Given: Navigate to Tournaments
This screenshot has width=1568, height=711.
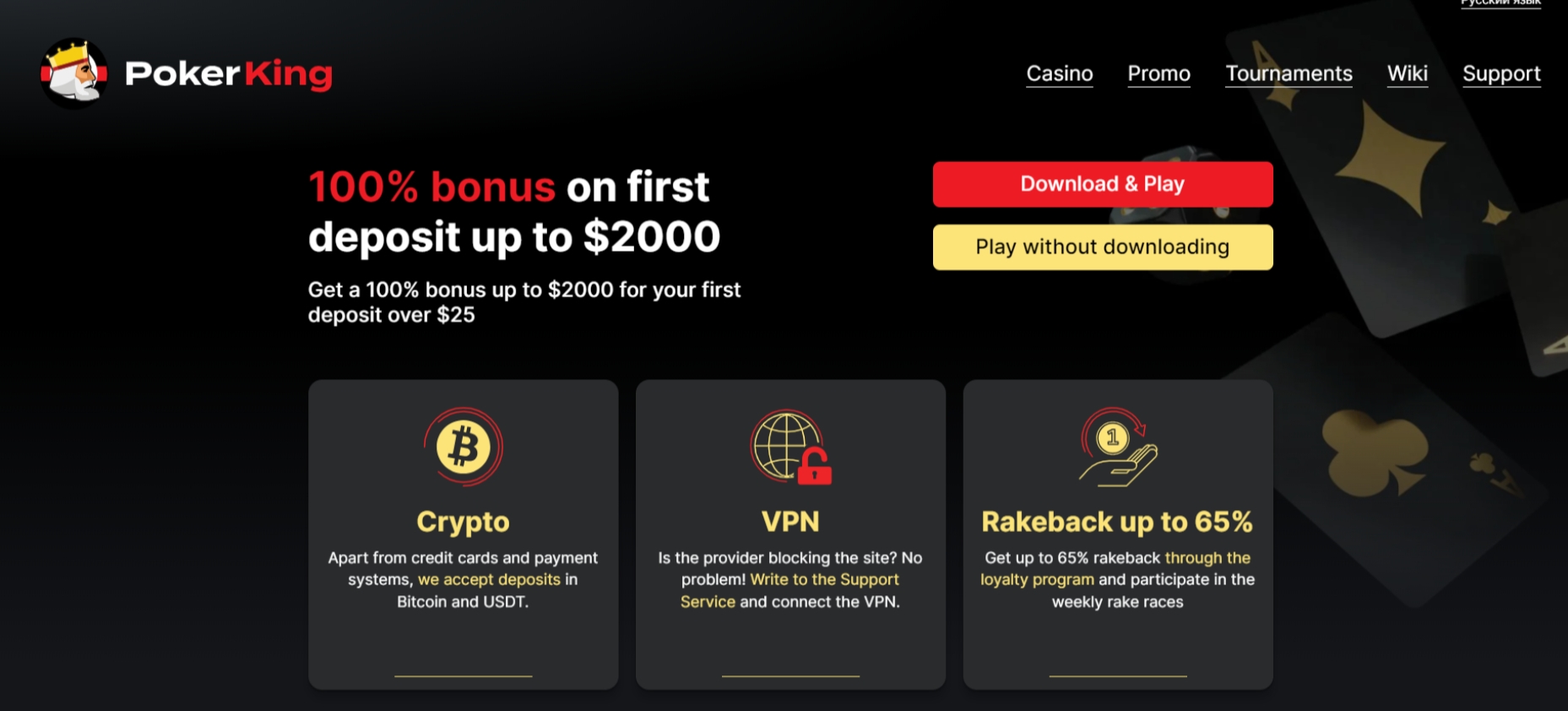Looking at the screenshot, I should pyautogui.click(x=1289, y=74).
